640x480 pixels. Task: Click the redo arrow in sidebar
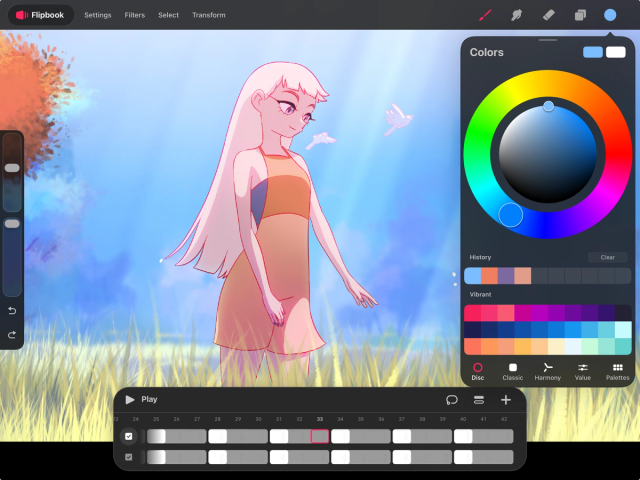coord(12,335)
